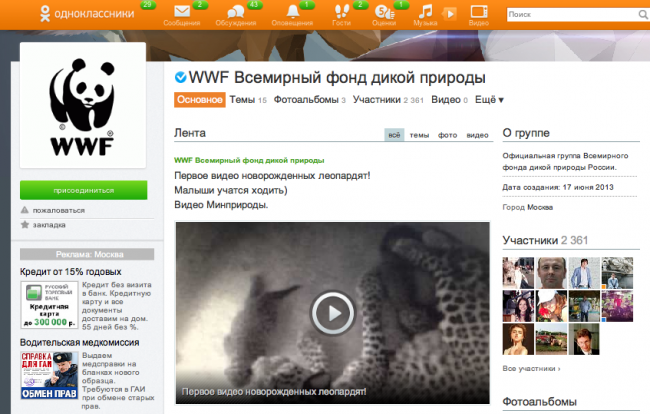Open the green WWF post author link
This screenshot has width=650, height=414.
(249, 160)
